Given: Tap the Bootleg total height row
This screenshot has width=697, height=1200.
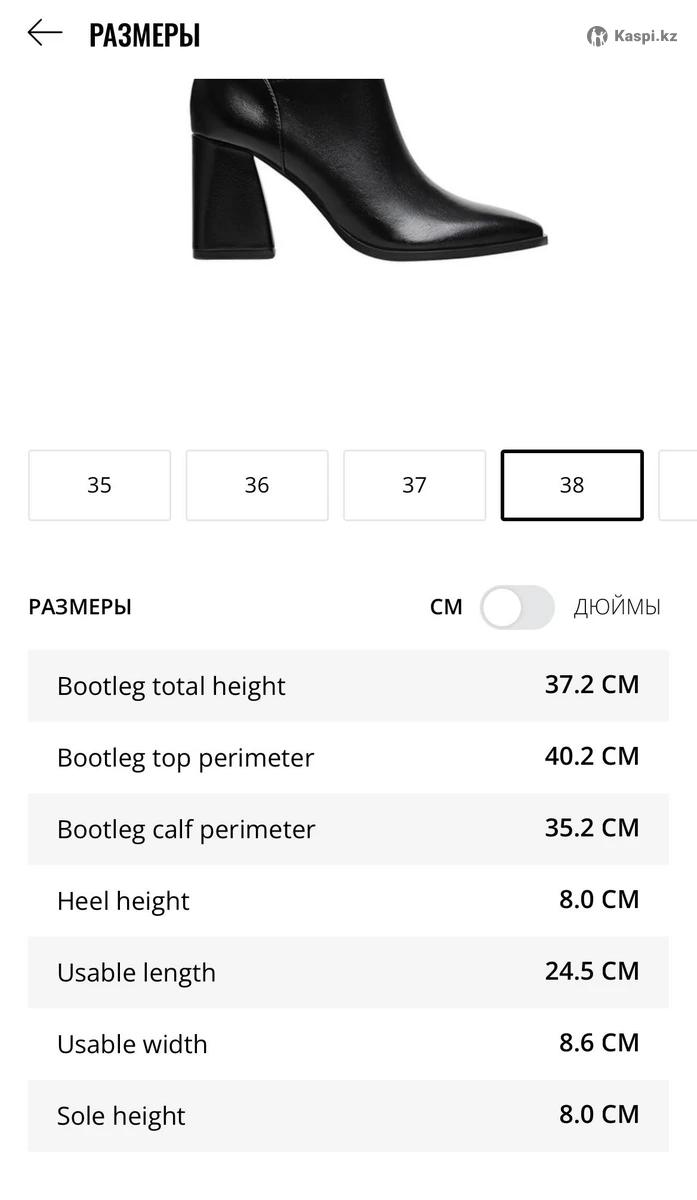Looking at the screenshot, I should tap(348, 686).
